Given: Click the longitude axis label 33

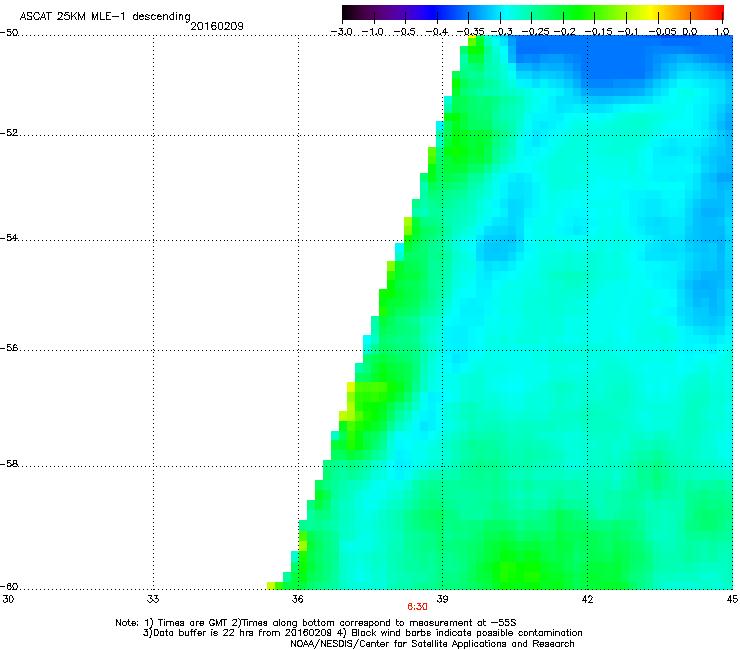Looking at the screenshot, I should pos(153,599).
